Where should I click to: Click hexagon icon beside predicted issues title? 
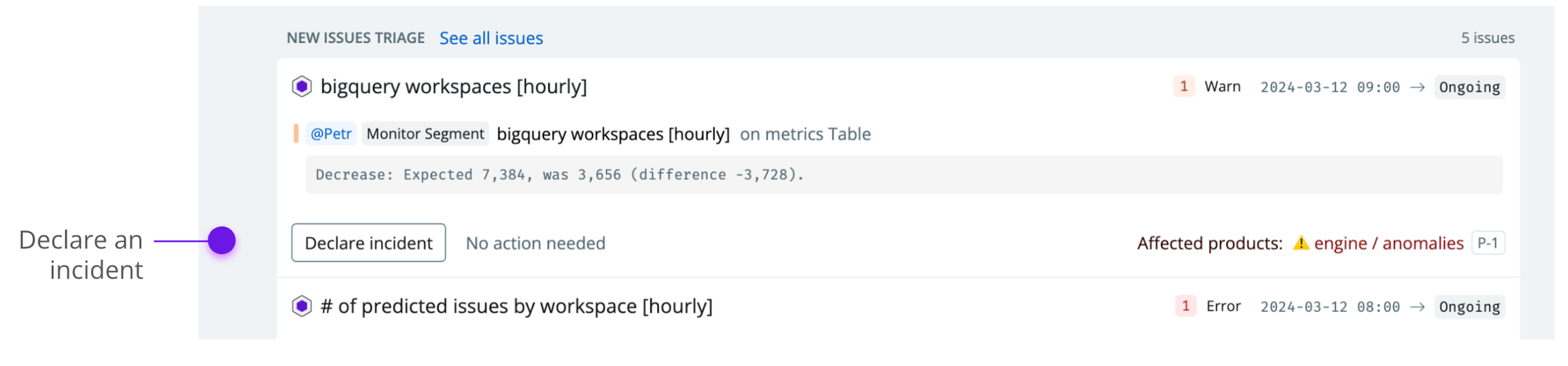tap(302, 306)
